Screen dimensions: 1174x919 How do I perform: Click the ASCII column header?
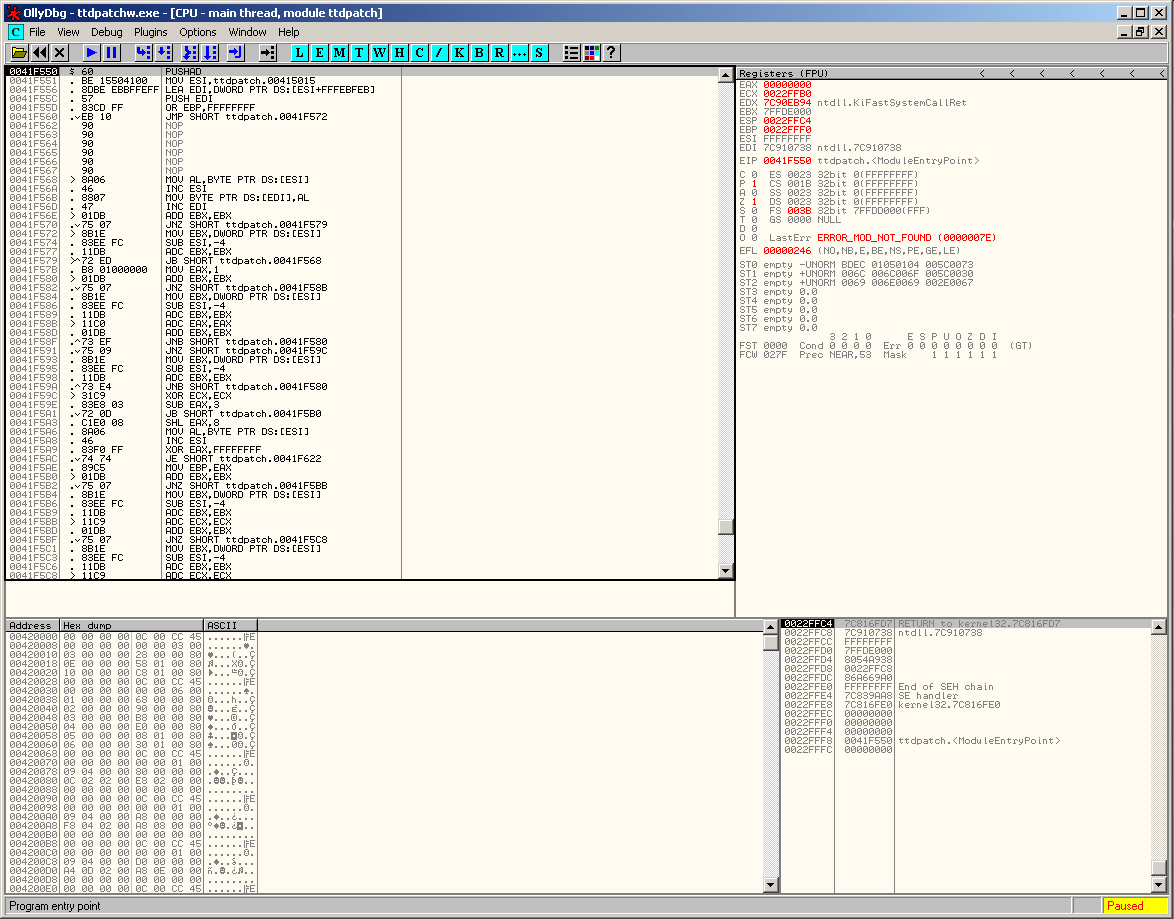(231, 625)
